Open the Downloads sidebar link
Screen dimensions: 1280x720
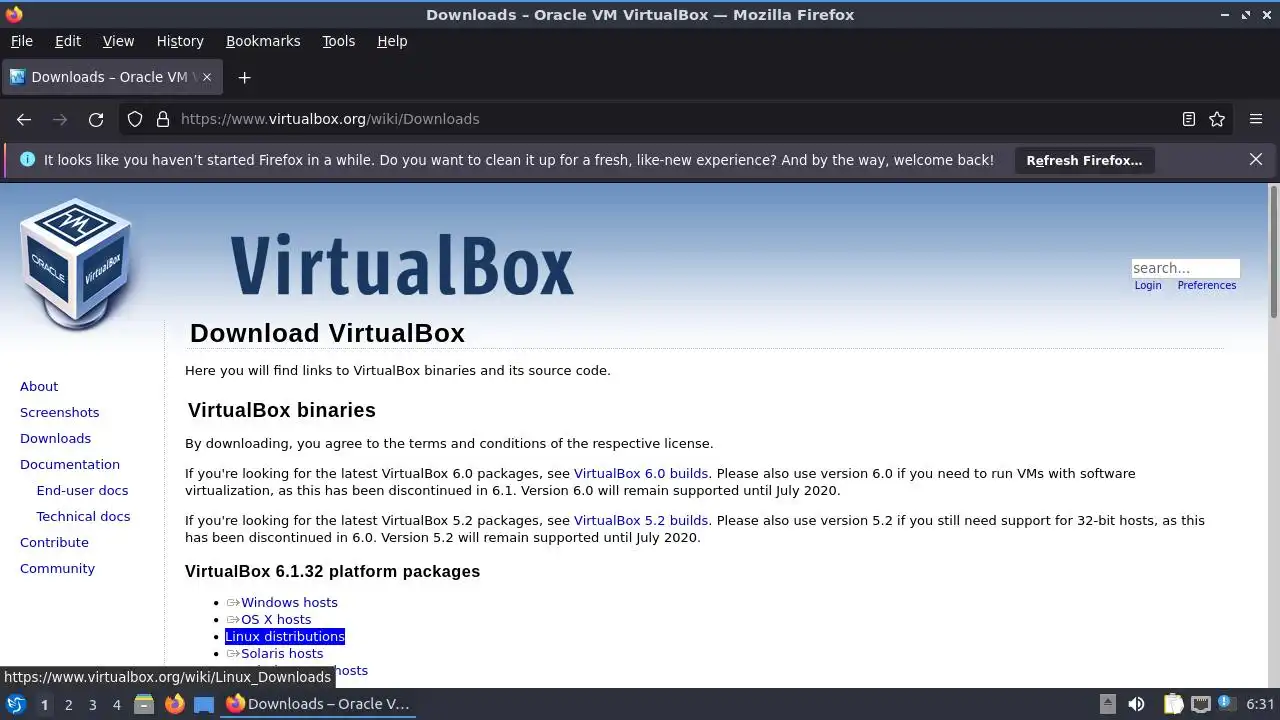[55, 438]
